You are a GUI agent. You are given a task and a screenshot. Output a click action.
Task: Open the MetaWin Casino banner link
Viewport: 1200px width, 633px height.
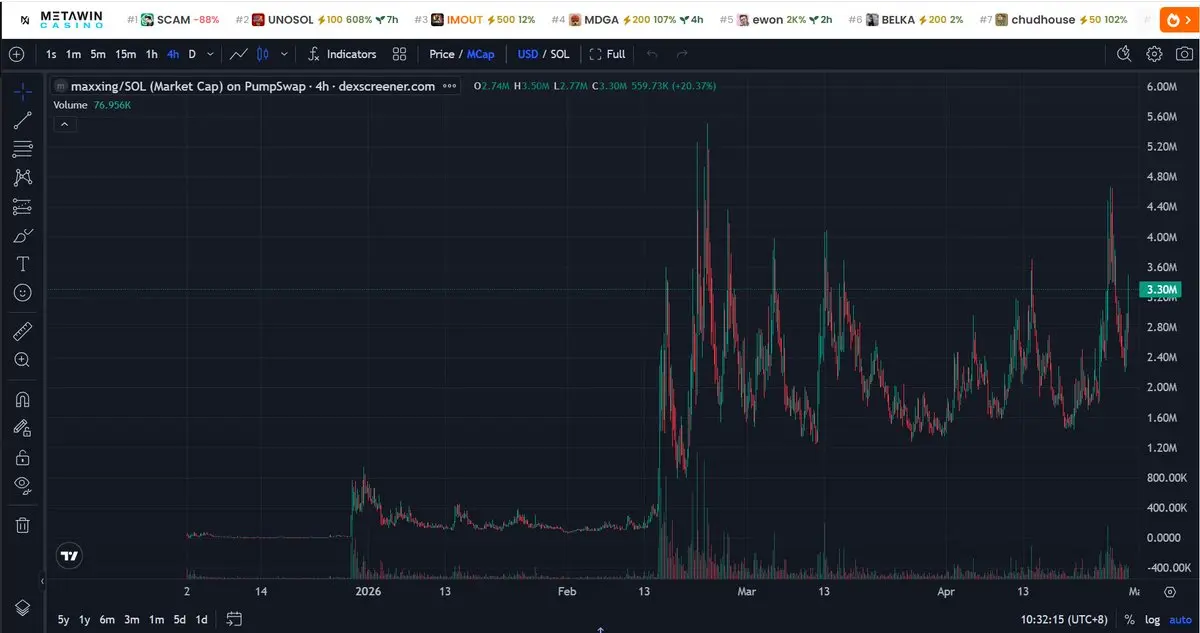coord(63,20)
